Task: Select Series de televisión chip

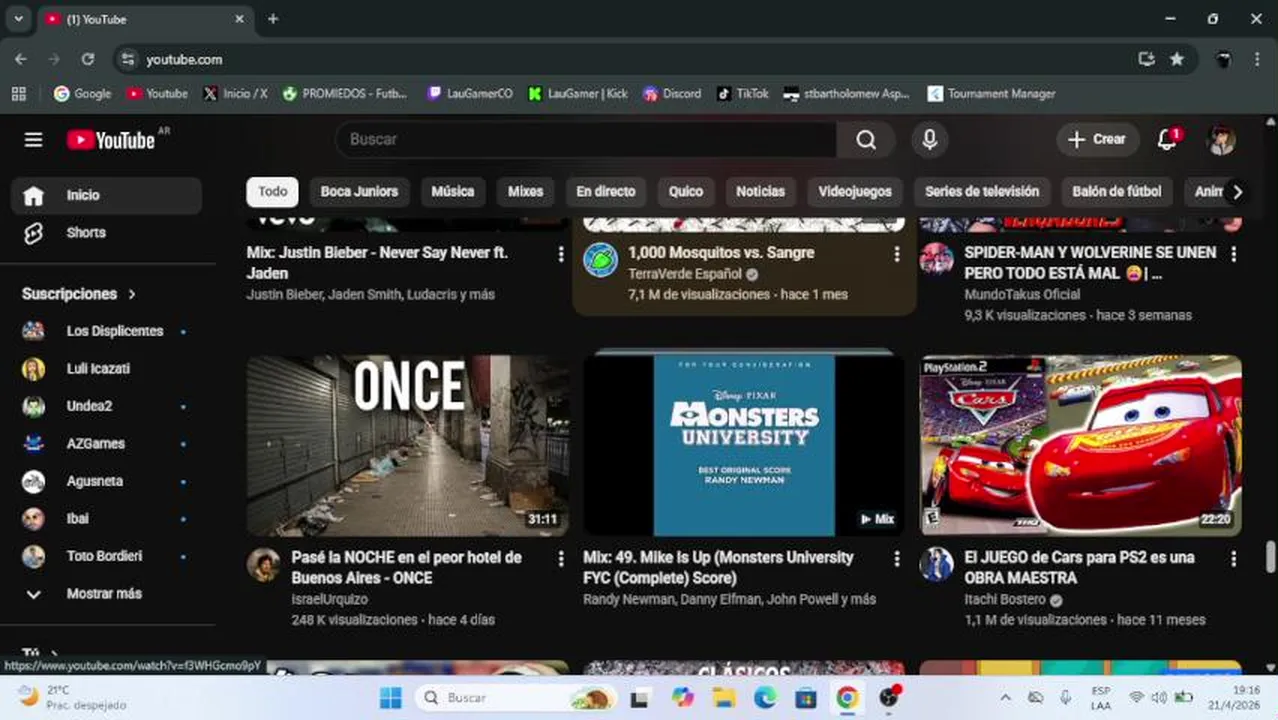Action: [x=982, y=191]
